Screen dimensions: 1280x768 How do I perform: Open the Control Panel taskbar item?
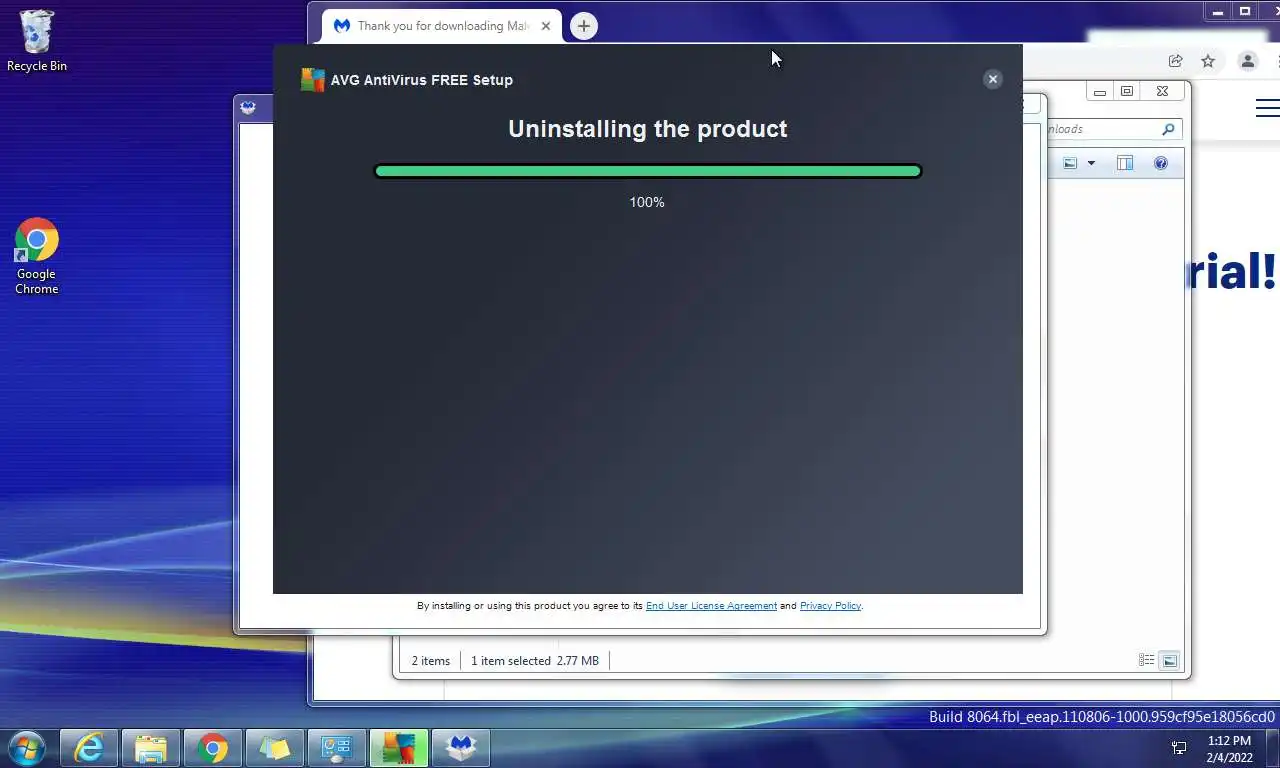[337, 748]
